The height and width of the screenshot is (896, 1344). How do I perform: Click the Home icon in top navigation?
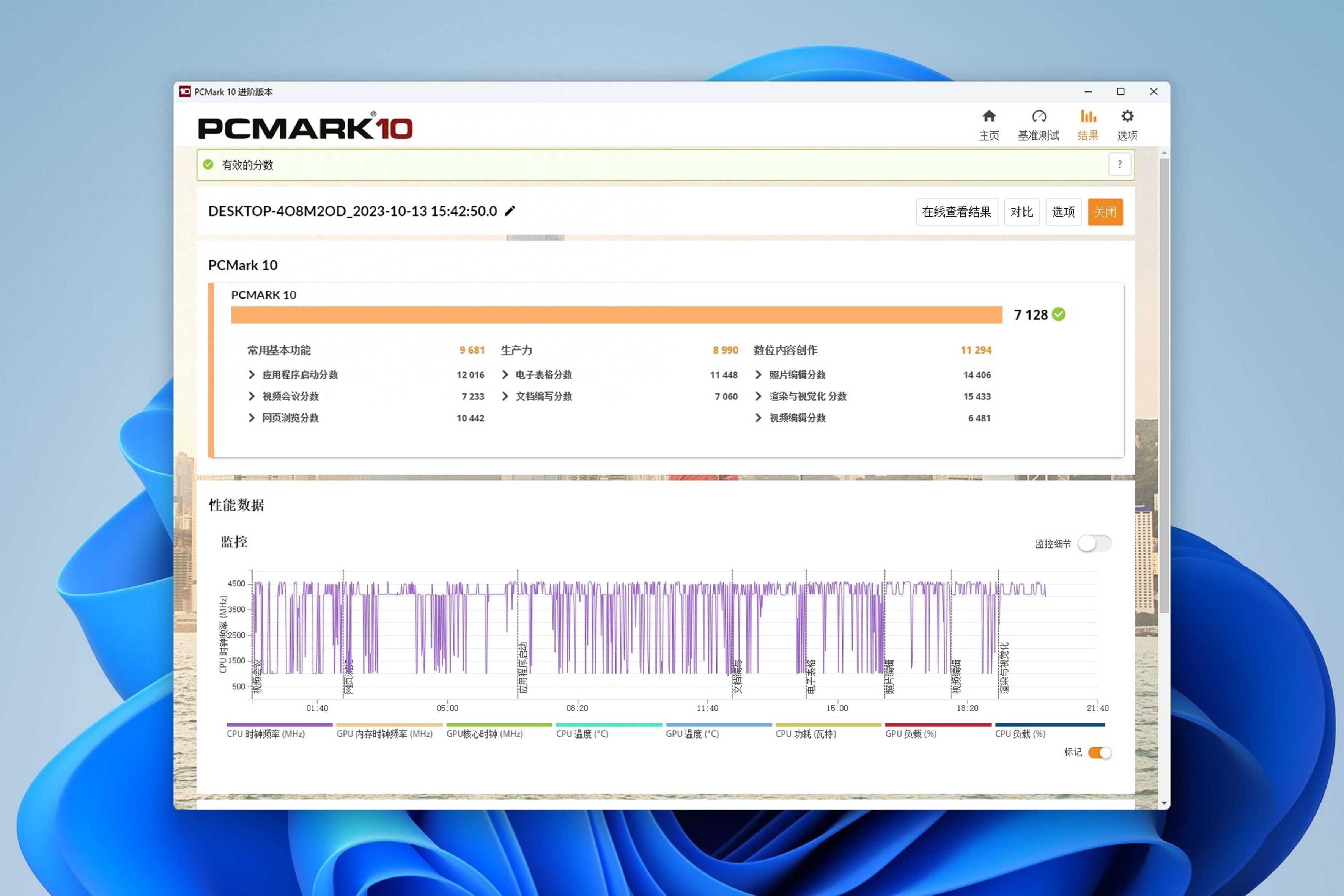[988, 116]
